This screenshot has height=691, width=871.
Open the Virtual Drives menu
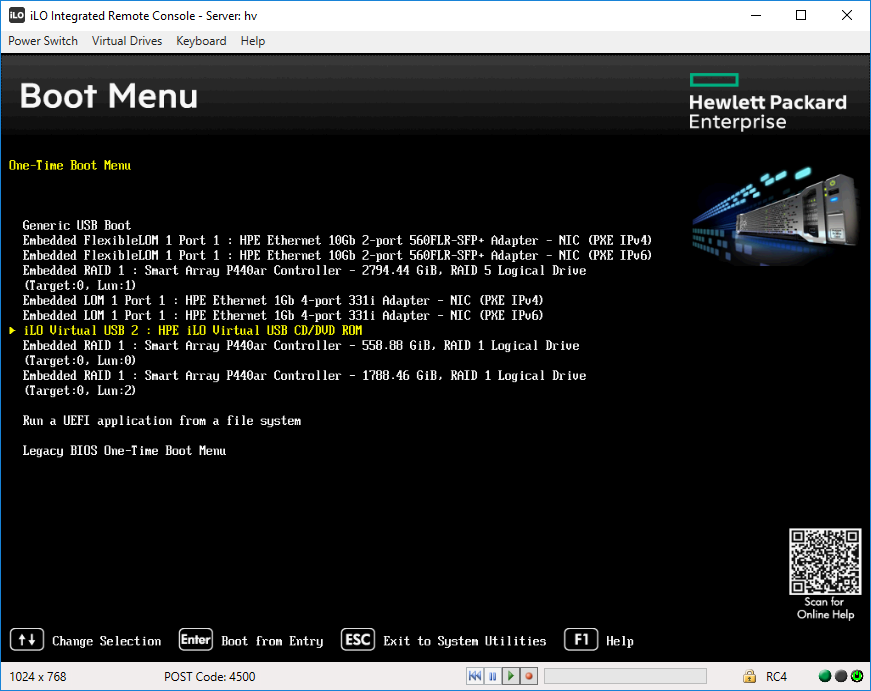(x=126, y=41)
